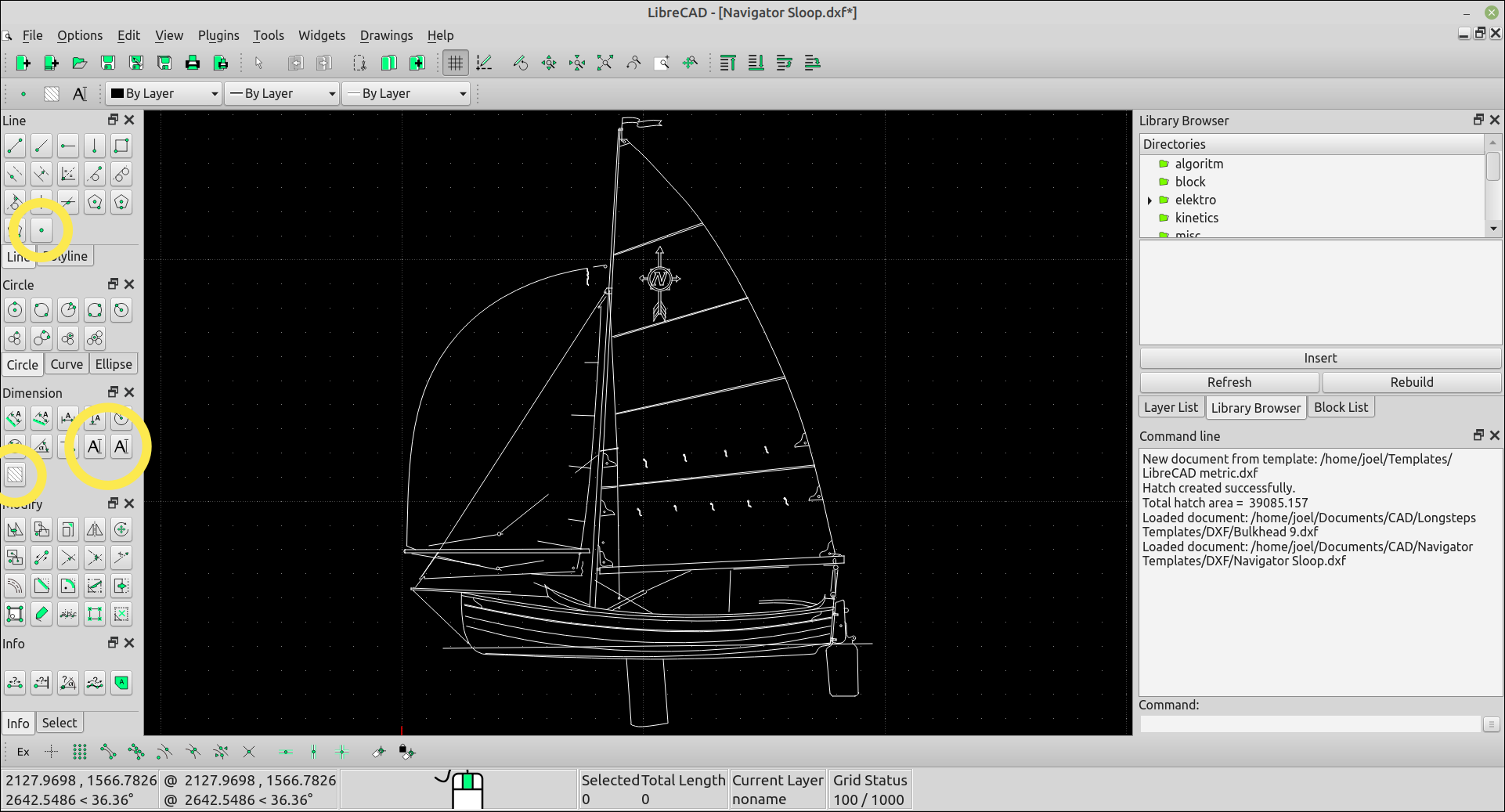Viewport: 1505px width, 812px height.
Task: Toggle snap to endpoints on status bar
Action: click(109, 752)
